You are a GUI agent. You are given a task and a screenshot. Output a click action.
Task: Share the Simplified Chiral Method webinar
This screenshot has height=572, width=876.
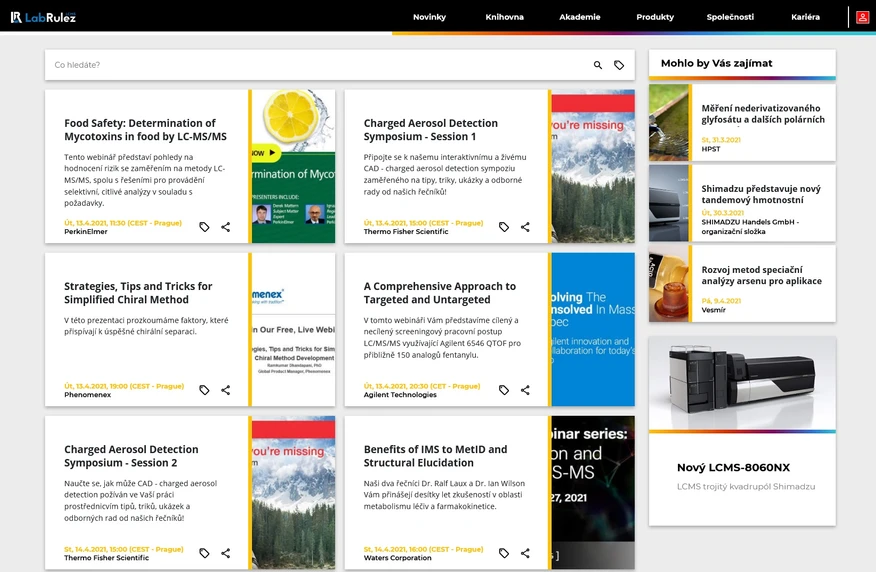point(226,390)
